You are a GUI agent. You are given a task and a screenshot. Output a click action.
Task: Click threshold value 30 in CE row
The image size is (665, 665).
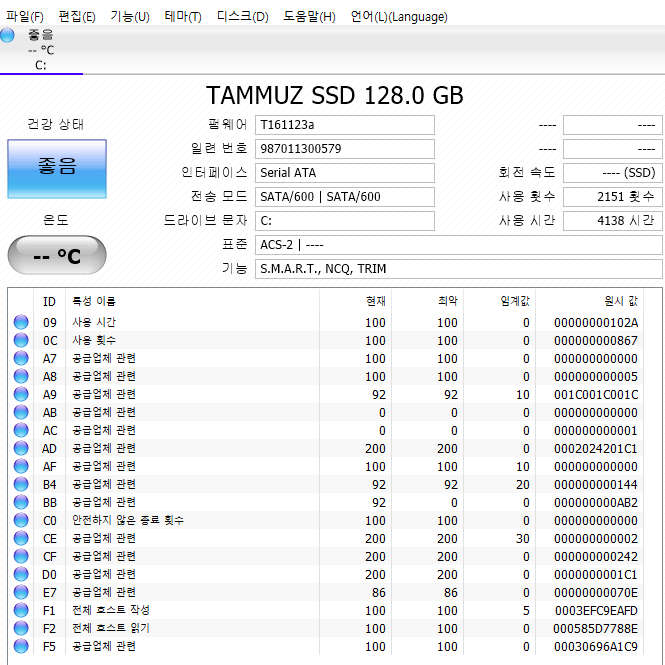pos(522,539)
